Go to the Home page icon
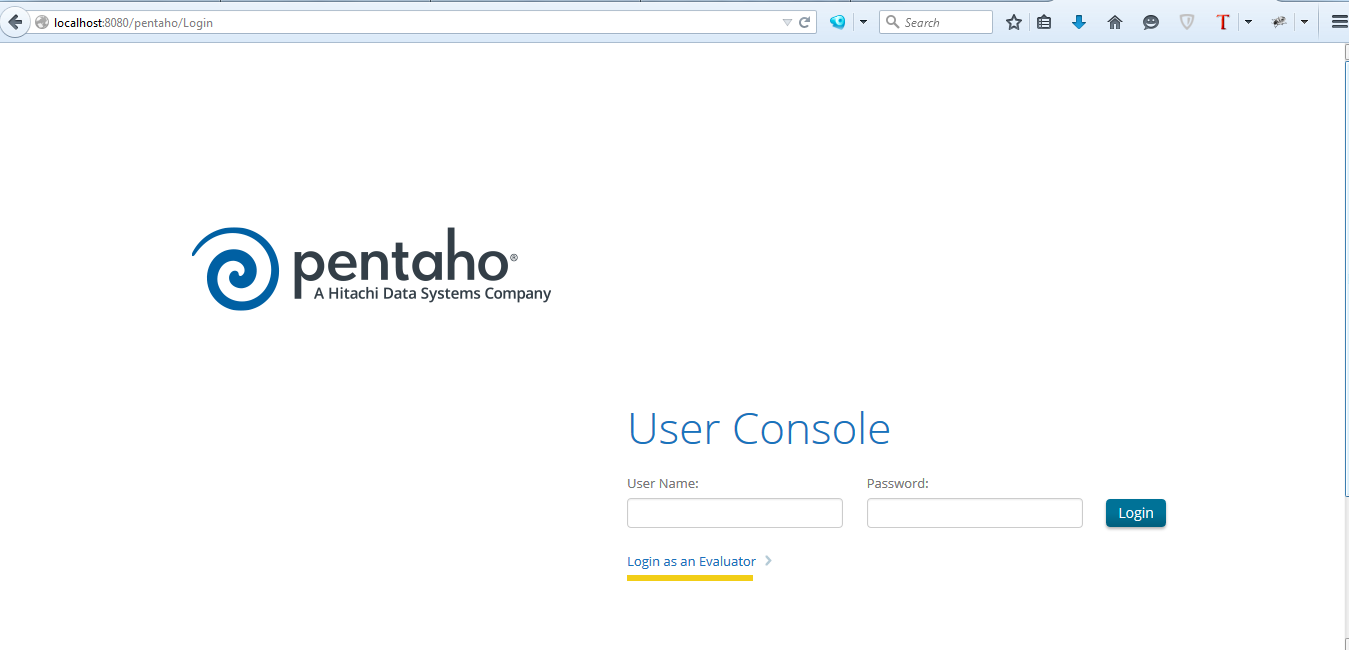Image resolution: width=1349 pixels, height=650 pixels. [x=1115, y=22]
